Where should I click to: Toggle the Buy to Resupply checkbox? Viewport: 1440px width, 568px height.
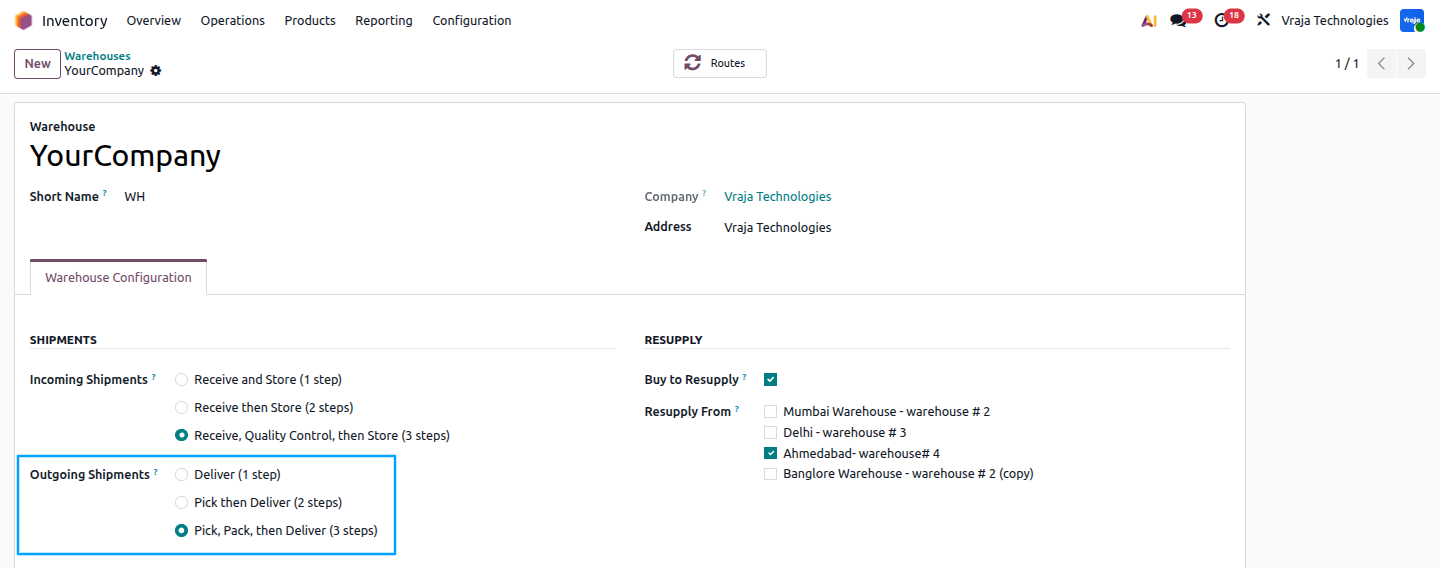(x=771, y=379)
